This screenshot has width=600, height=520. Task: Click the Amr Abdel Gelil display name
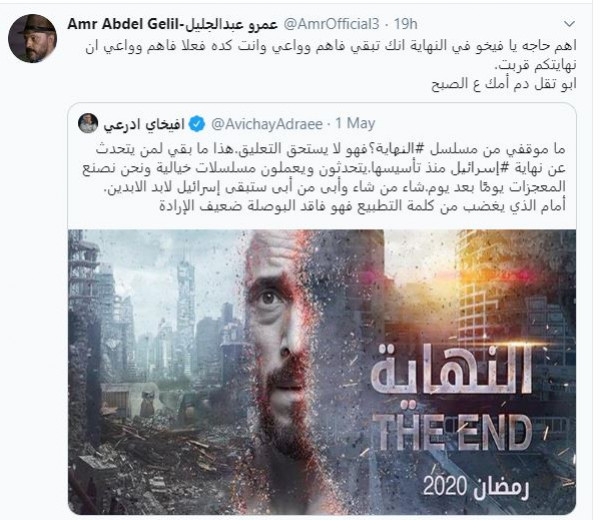pos(172,24)
